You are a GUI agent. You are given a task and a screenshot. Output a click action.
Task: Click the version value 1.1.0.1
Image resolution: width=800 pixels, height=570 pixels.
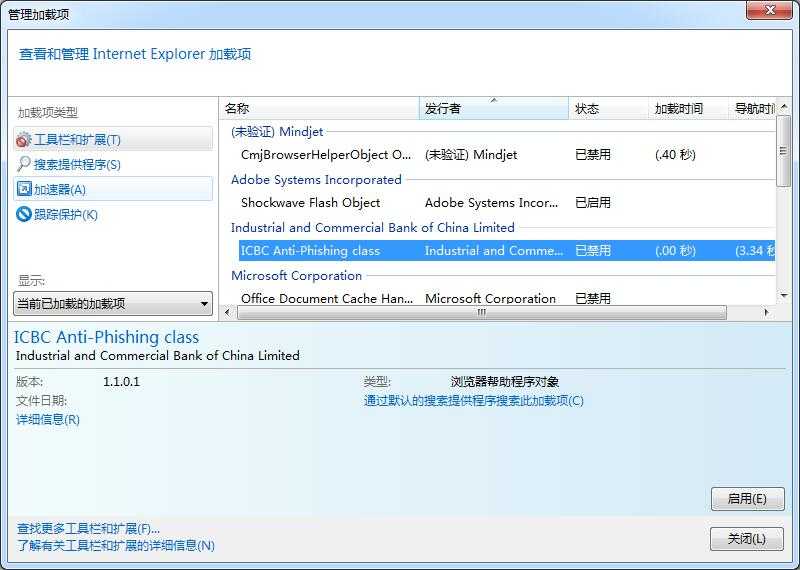click(121, 382)
